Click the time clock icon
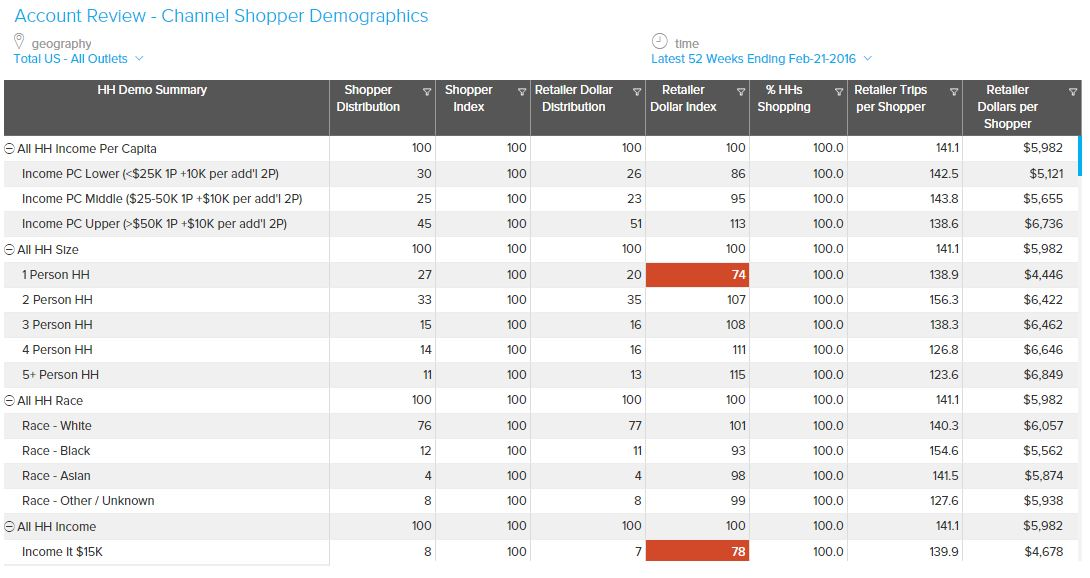This screenshot has height=578, width=1090. 659,42
